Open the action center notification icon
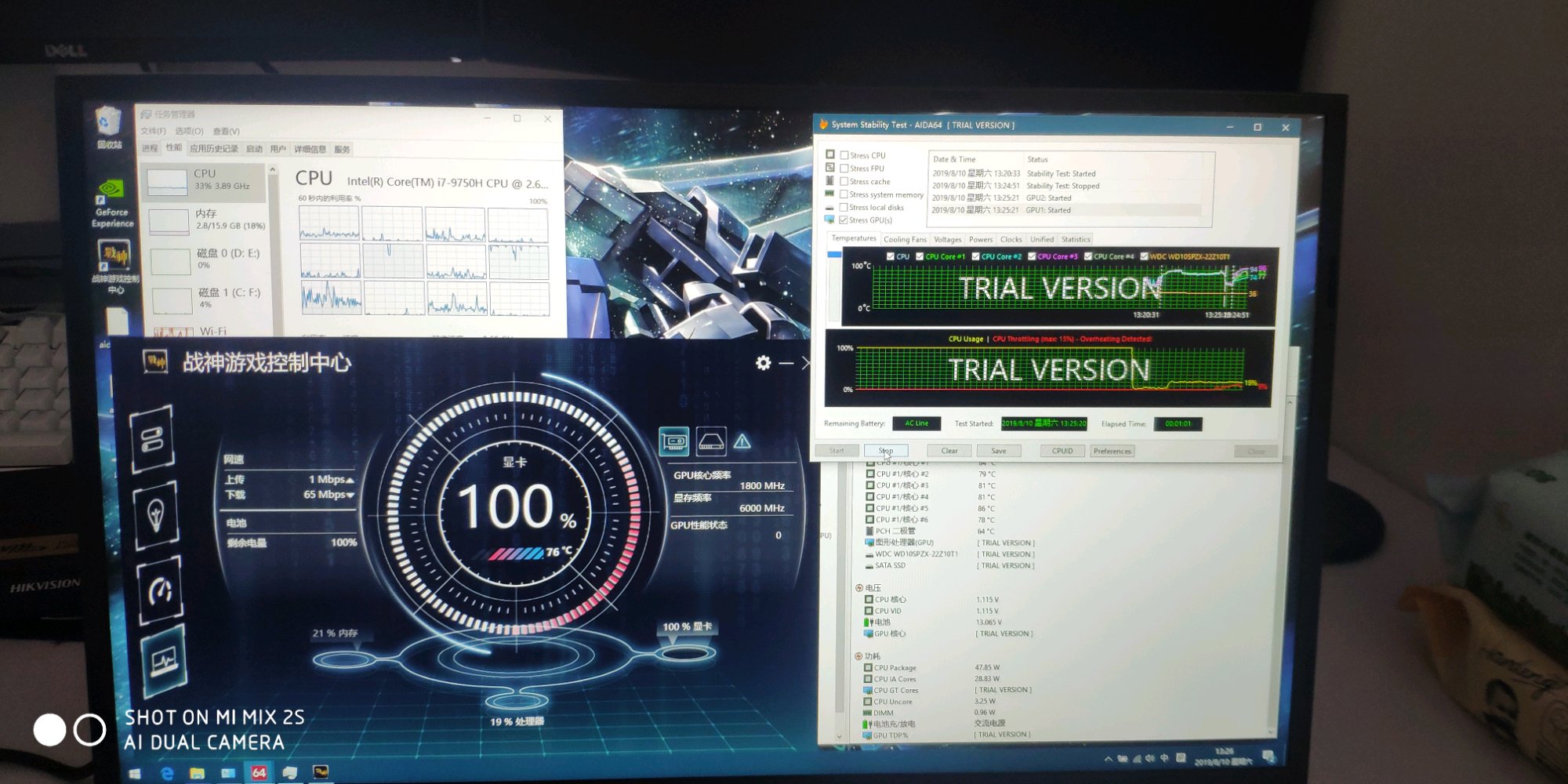This screenshot has height=784, width=1568. coord(1269,757)
